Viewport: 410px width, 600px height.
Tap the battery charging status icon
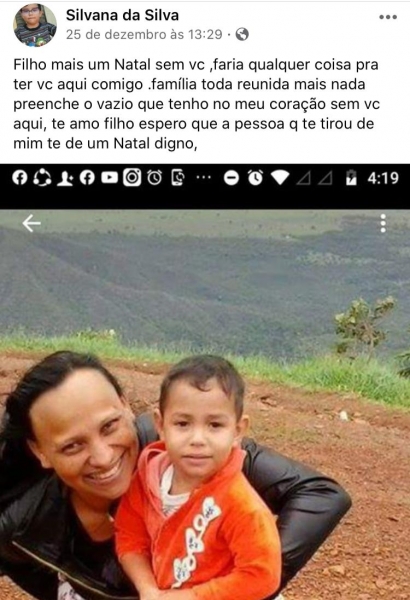pyautogui.click(x=351, y=178)
